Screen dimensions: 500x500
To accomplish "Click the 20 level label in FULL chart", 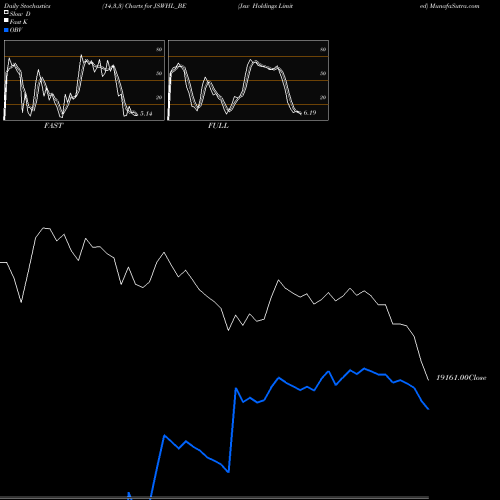I will pyautogui.click(x=323, y=97).
